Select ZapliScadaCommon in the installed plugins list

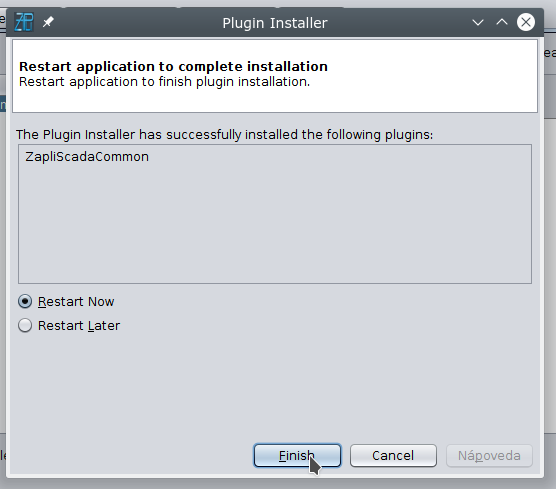[x=87, y=156]
